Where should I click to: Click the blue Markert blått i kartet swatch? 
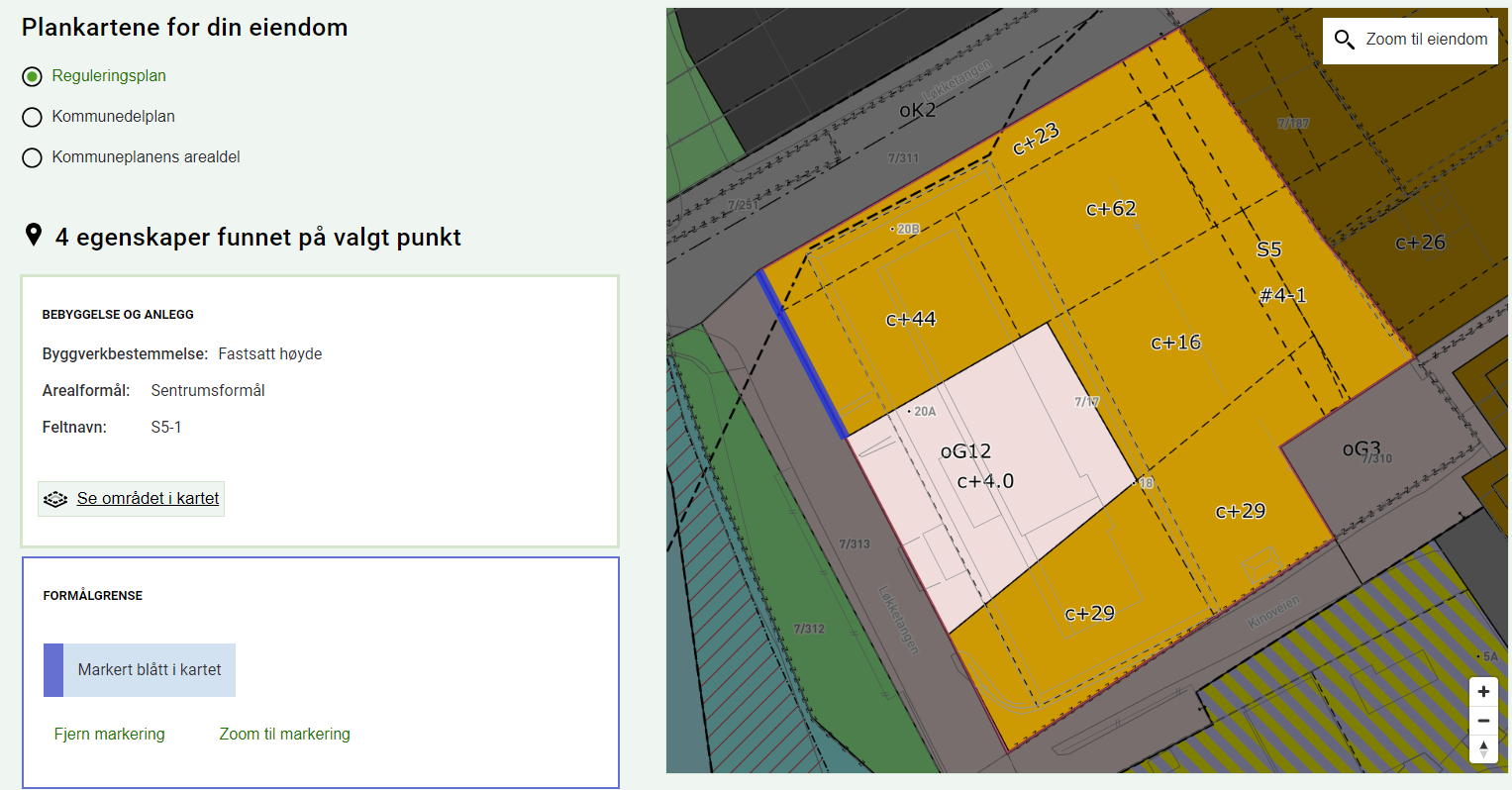[x=53, y=670]
